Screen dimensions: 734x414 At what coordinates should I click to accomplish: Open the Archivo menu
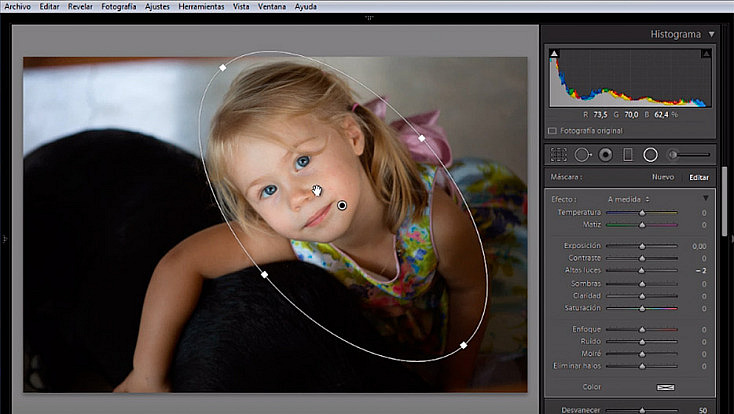point(17,7)
